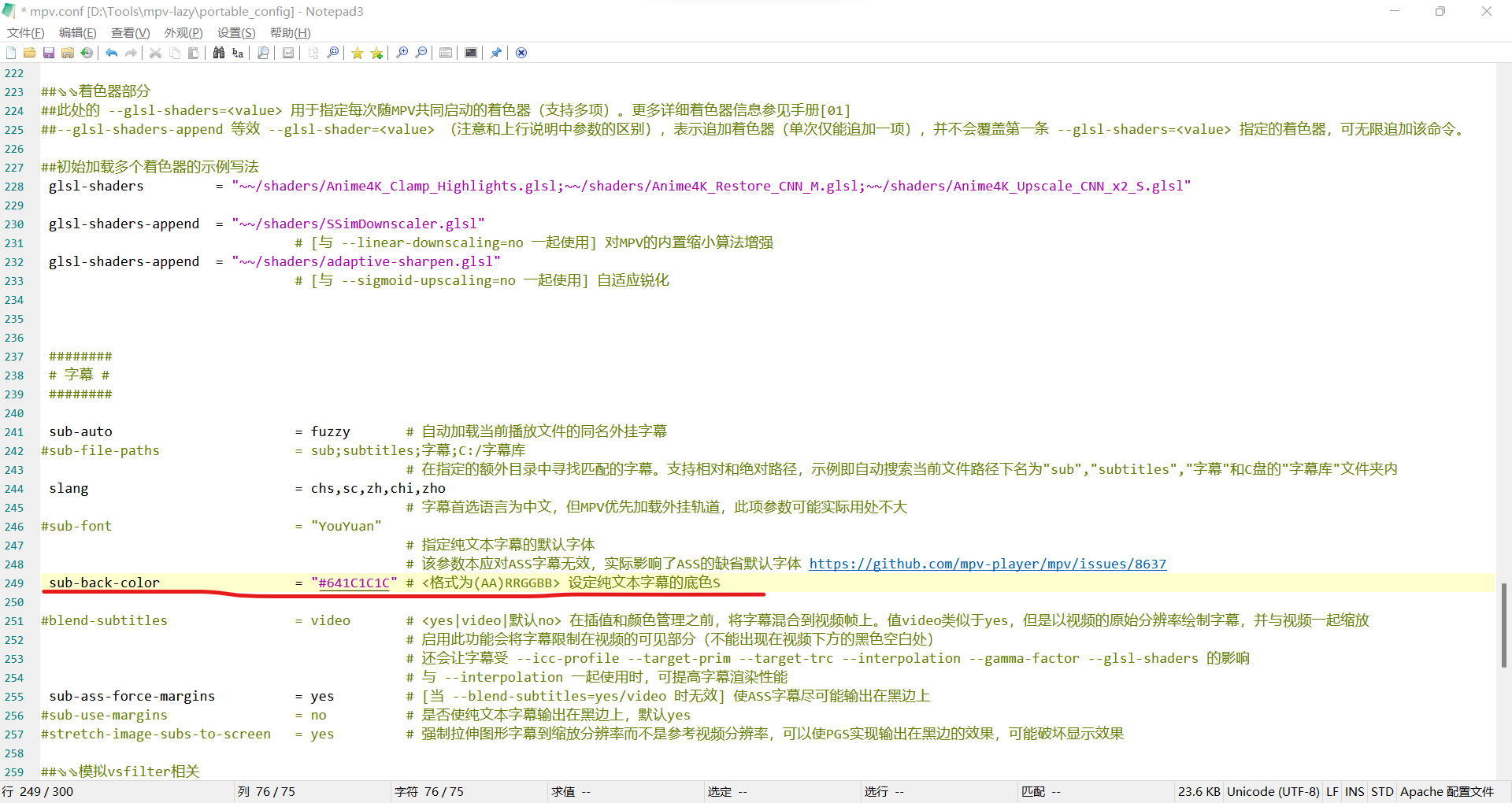This screenshot has width=1512, height=803.
Task: Open the 查看(V) menu
Action: (x=130, y=32)
